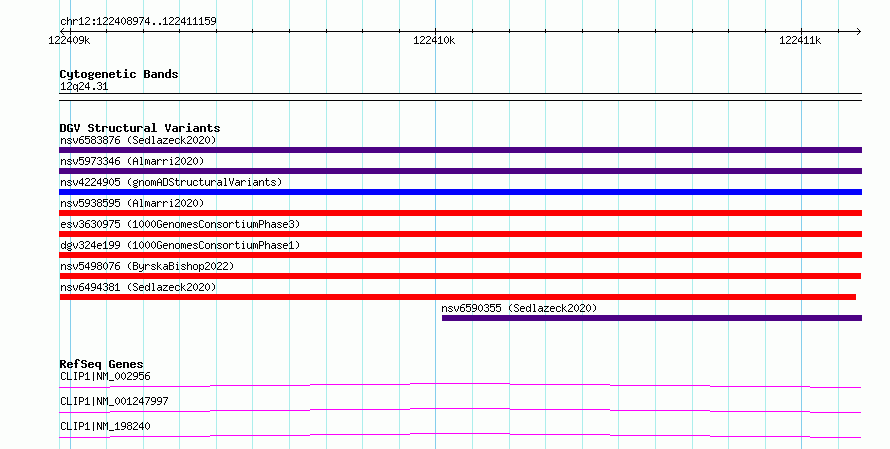Viewport: 890px width, 449px height.
Task: Open nsv4224905 gnomADStructuralVariants label
Action: pyautogui.click(x=171, y=182)
